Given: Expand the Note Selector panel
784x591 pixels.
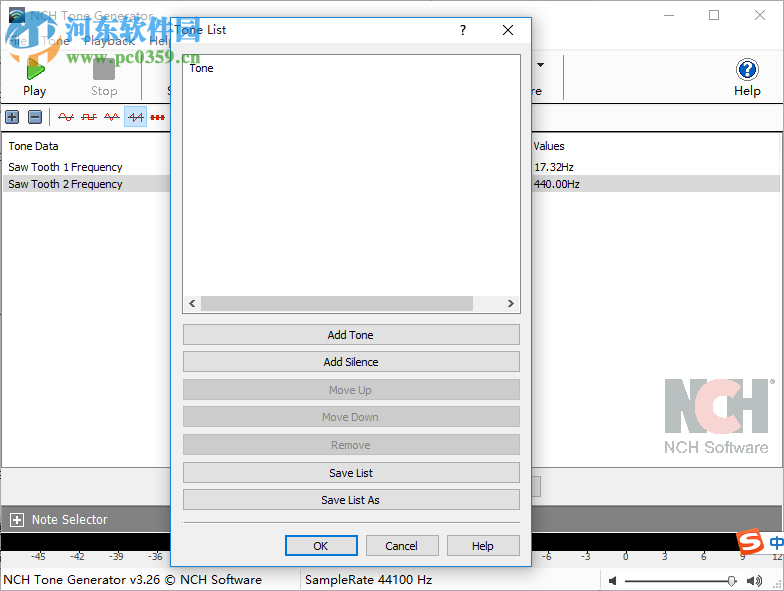Looking at the screenshot, I should [16, 520].
